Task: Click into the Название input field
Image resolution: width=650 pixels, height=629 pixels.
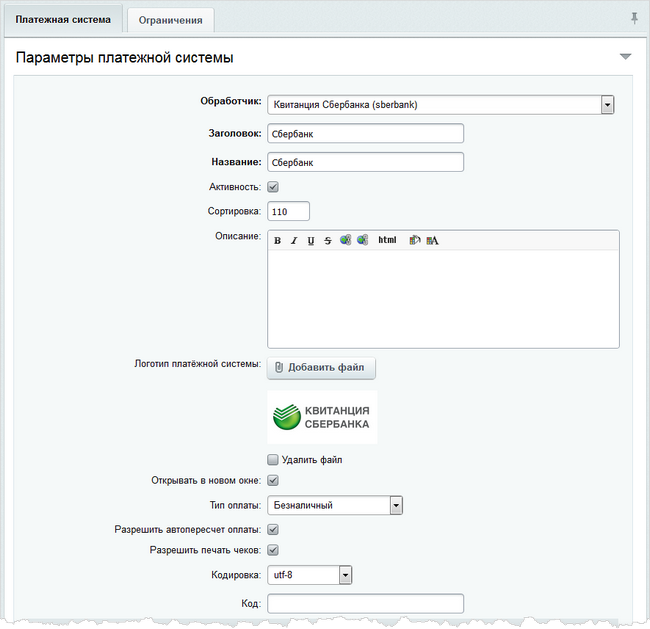Action: 366,162
